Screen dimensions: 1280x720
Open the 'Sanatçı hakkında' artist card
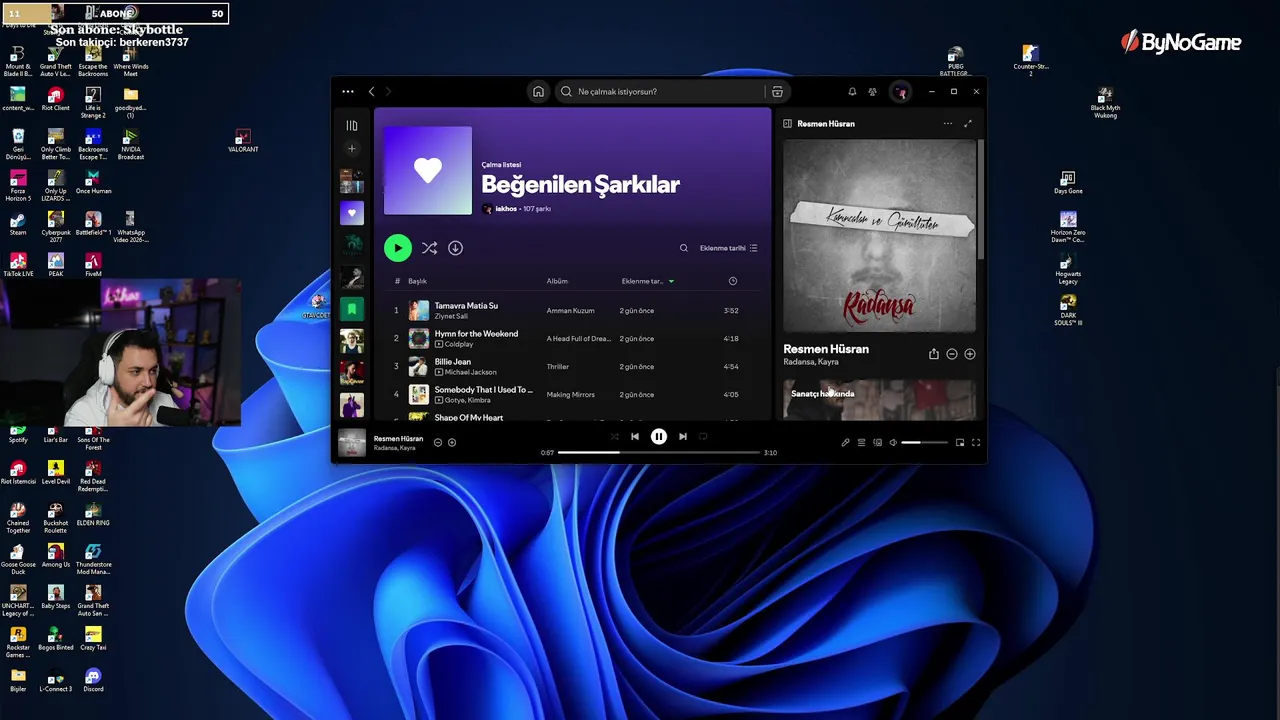pyautogui.click(x=879, y=399)
